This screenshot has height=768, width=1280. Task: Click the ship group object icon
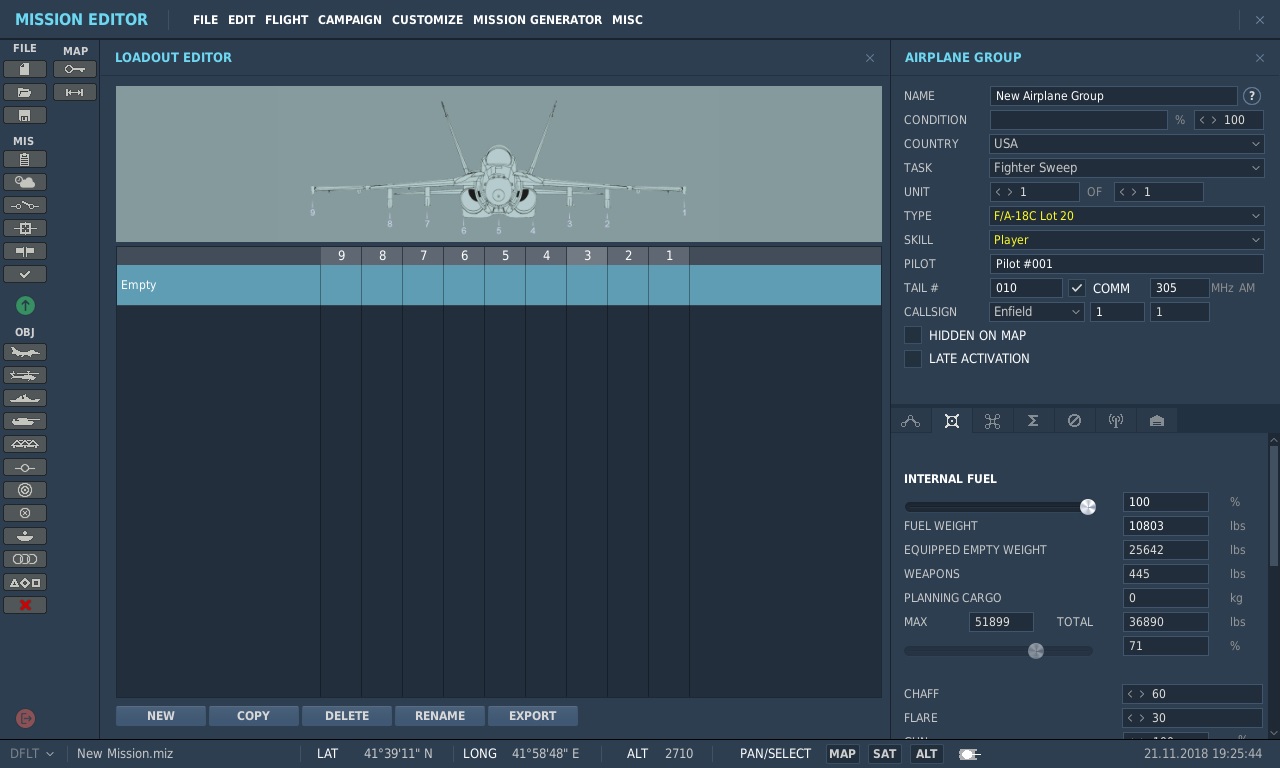click(x=25, y=398)
